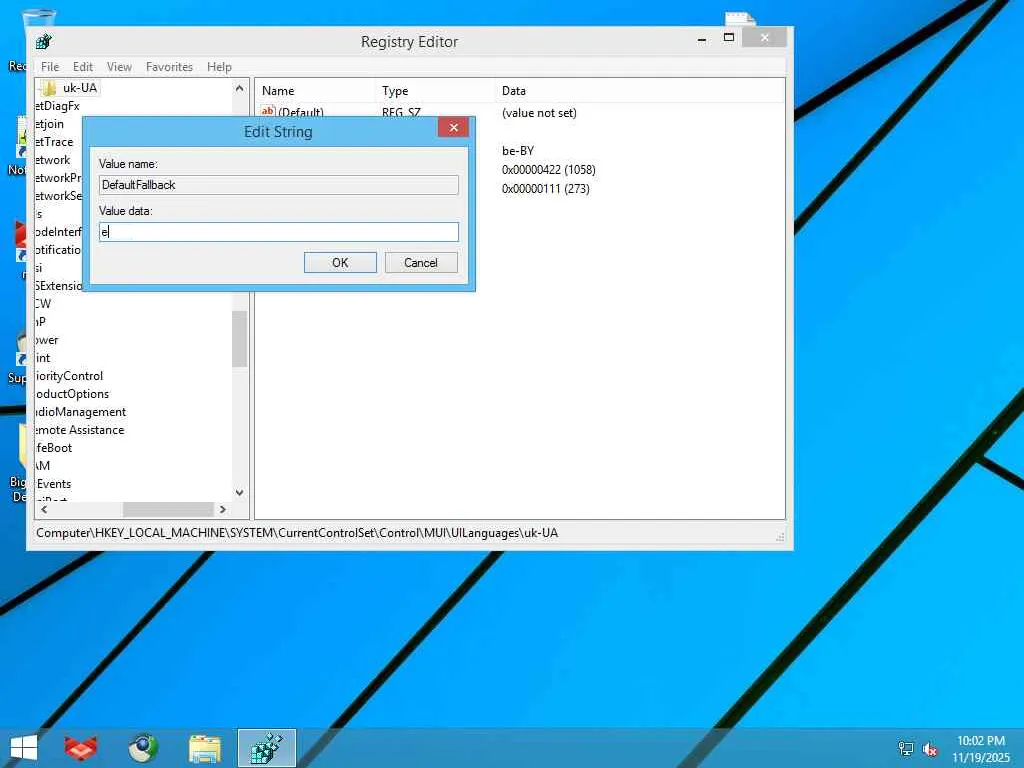
Task: Select the SafeBoot tree key
Action: point(54,448)
